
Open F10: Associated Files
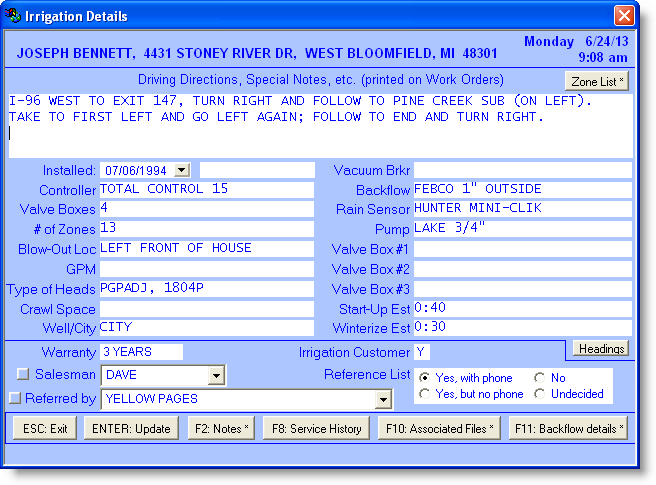point(438,428)
